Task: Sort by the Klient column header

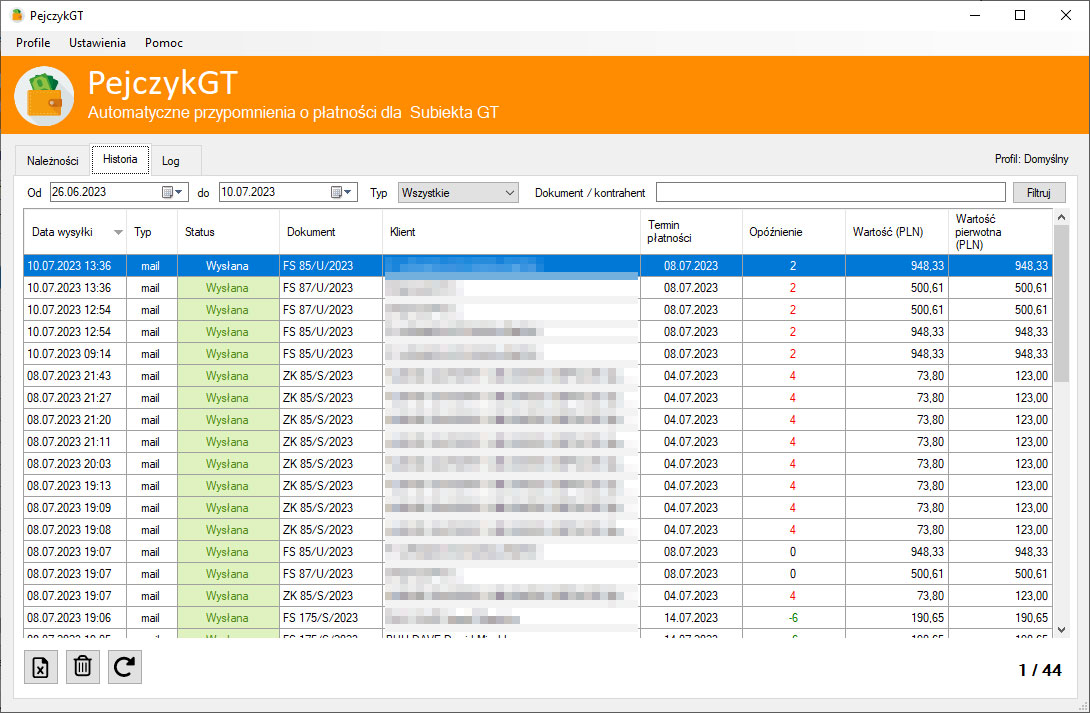Action: pyautogui.click(x=511, y=232)
